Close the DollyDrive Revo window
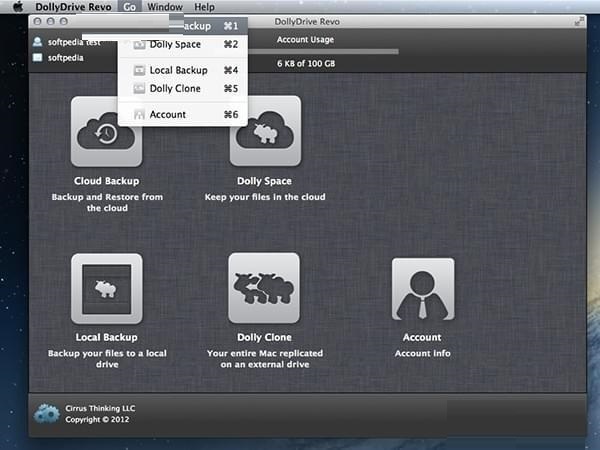The image size is (600, 450). point(38,21)
